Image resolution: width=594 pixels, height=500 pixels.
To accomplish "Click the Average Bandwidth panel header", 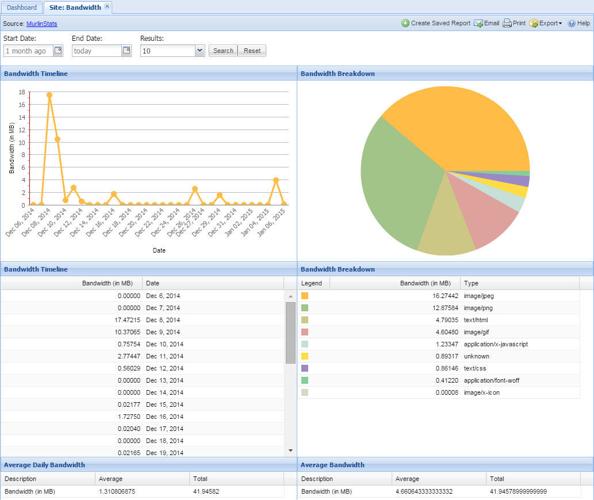I will click(446, 465).
